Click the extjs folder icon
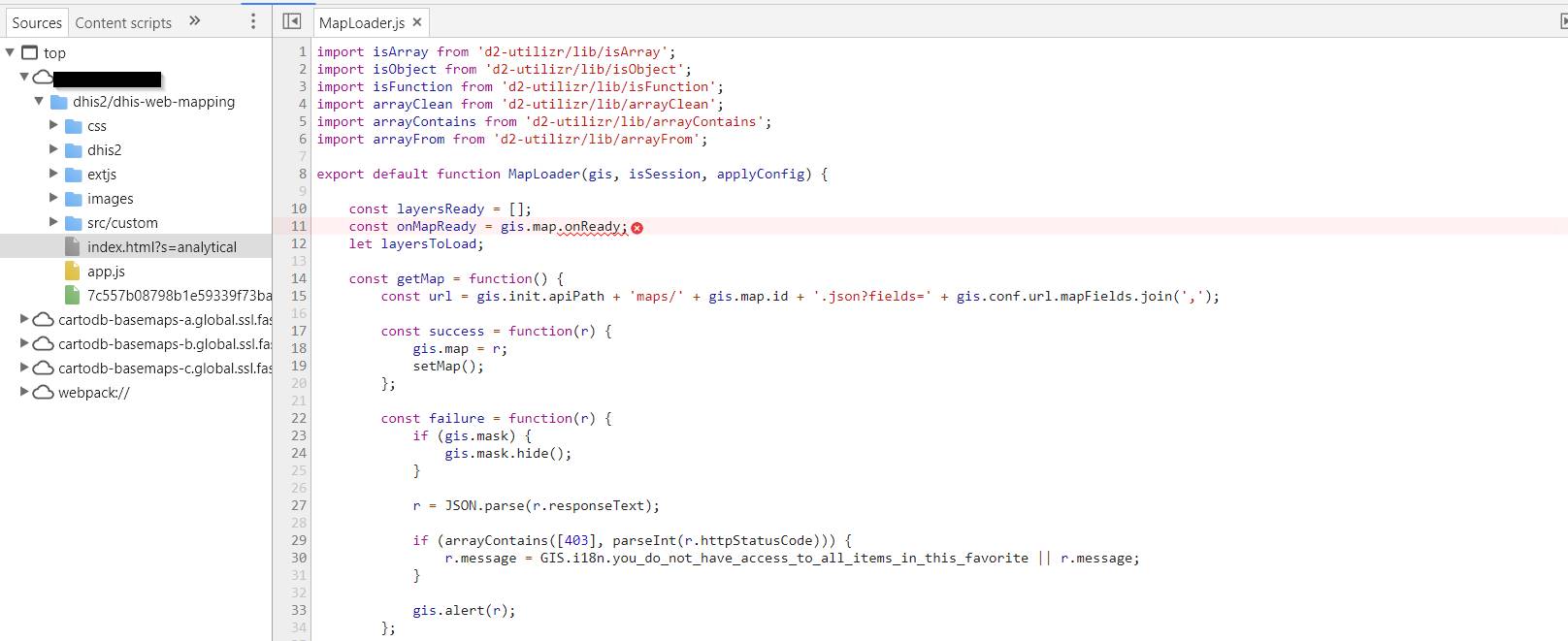1568x641 pixels. pos(73,175)
